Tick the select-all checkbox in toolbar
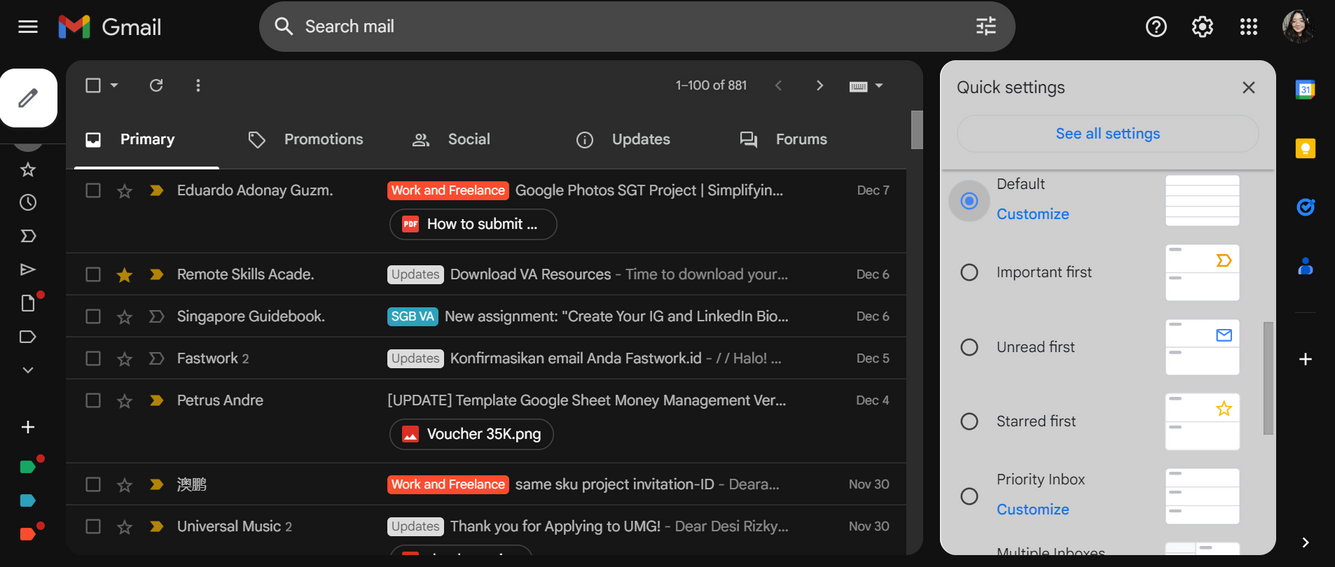 click(93, 86)
